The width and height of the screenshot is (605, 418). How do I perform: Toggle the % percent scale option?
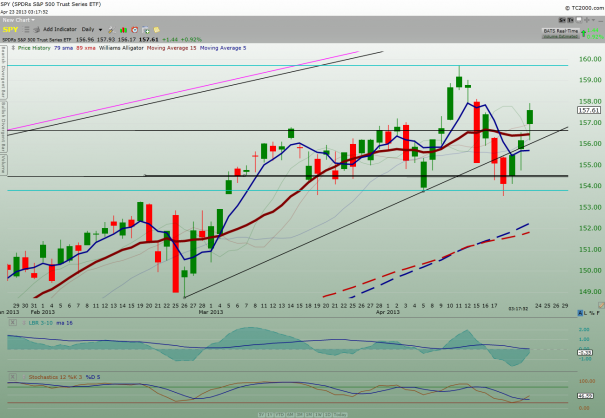591,313
